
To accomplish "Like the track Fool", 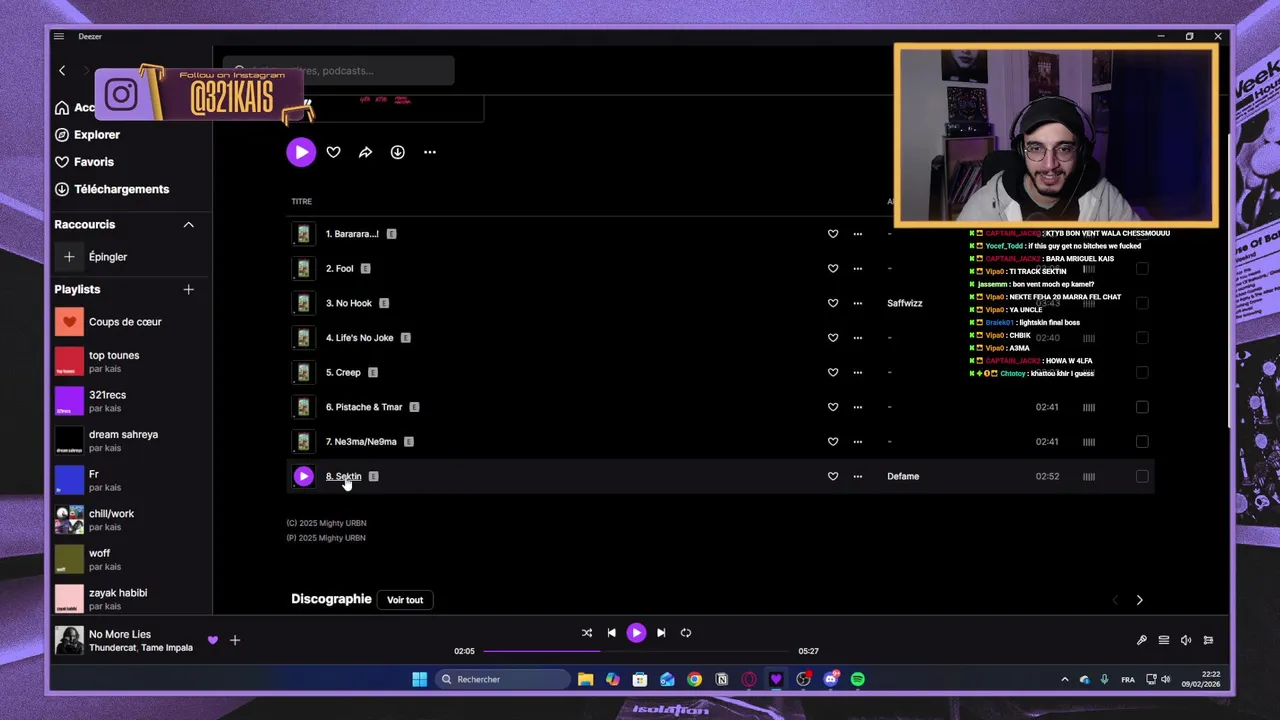I will pos(833,268).
